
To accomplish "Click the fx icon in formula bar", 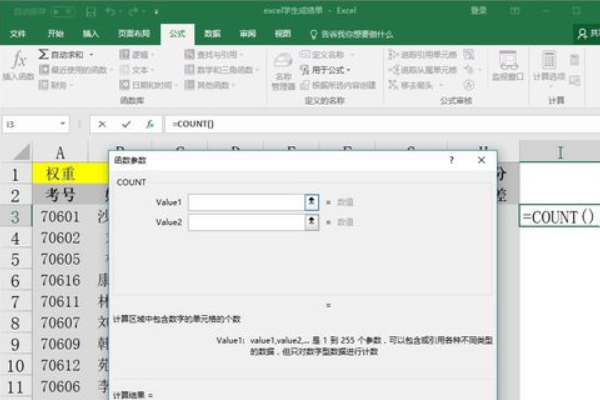I will 150,124.
